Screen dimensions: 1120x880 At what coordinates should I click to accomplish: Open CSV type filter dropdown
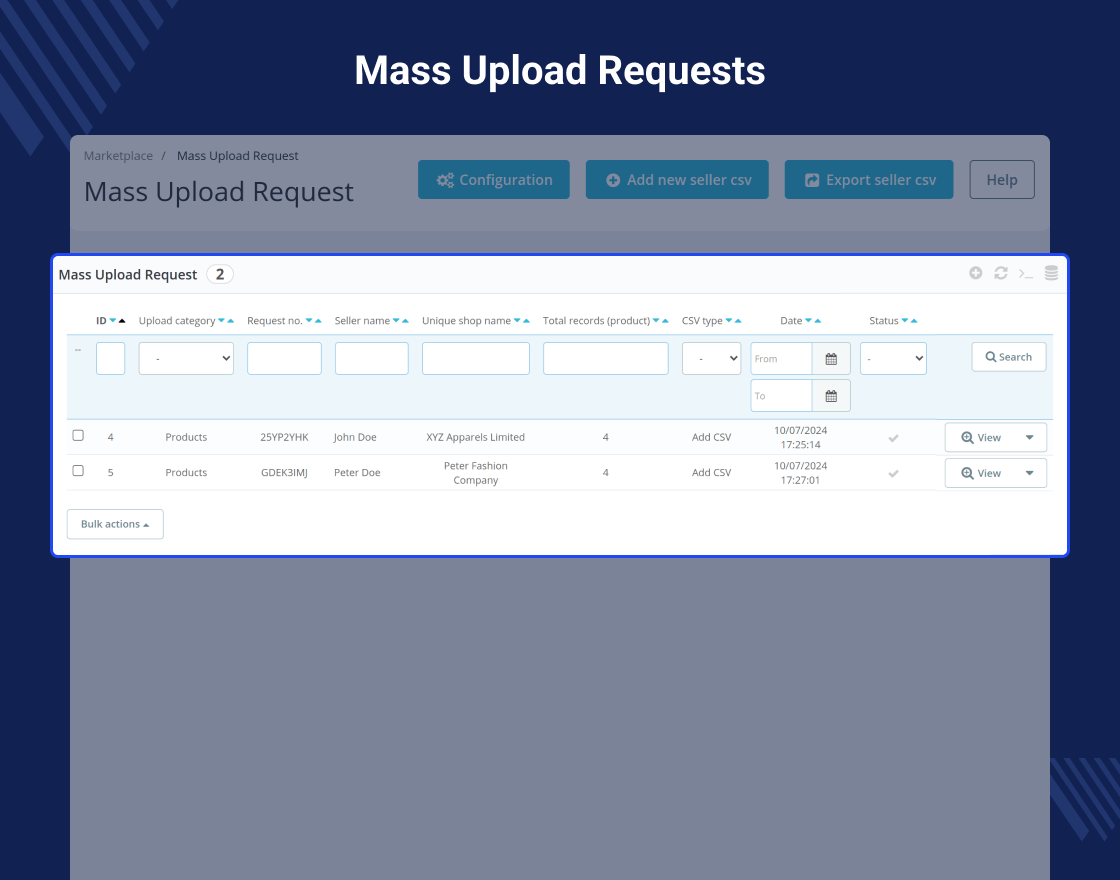pyautogui.click(x=711, y=359)
